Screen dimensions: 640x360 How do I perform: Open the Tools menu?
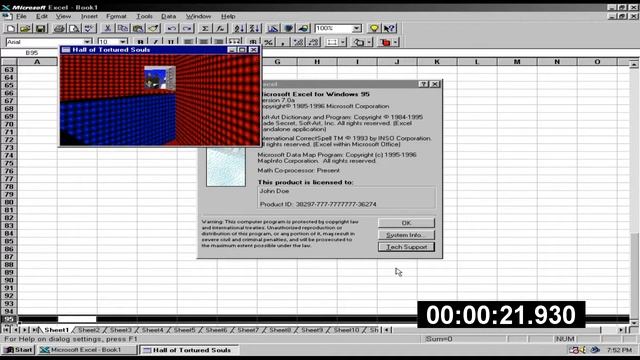(144, 16)
